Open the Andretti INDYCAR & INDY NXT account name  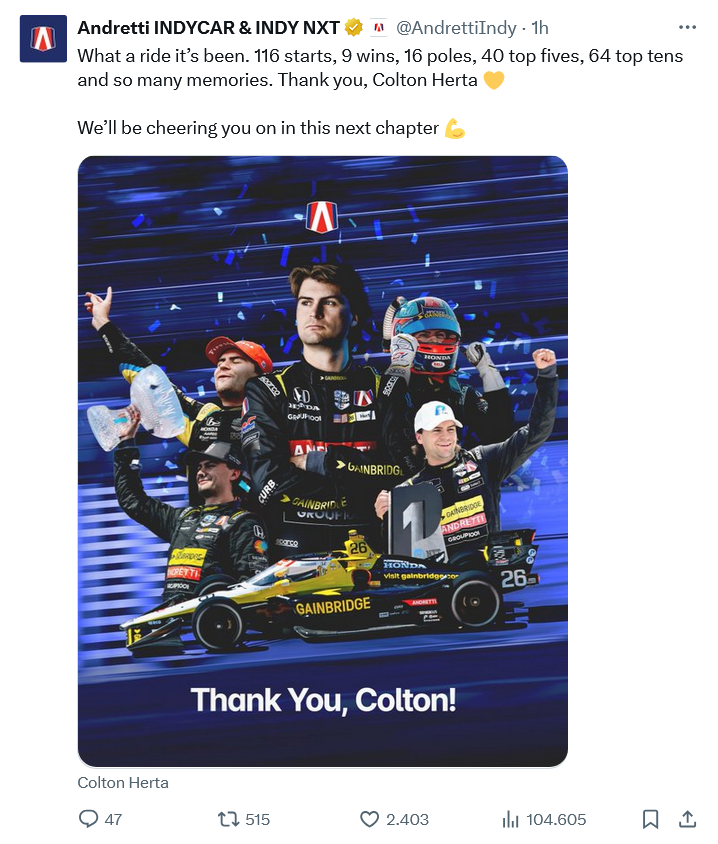tap(208, 28)
